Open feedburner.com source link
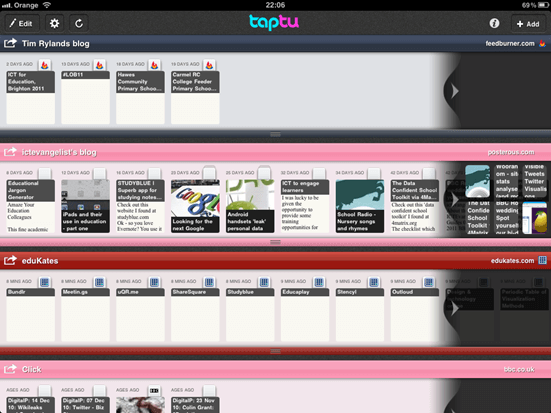The image size is (551, 413). coord(510,43)
